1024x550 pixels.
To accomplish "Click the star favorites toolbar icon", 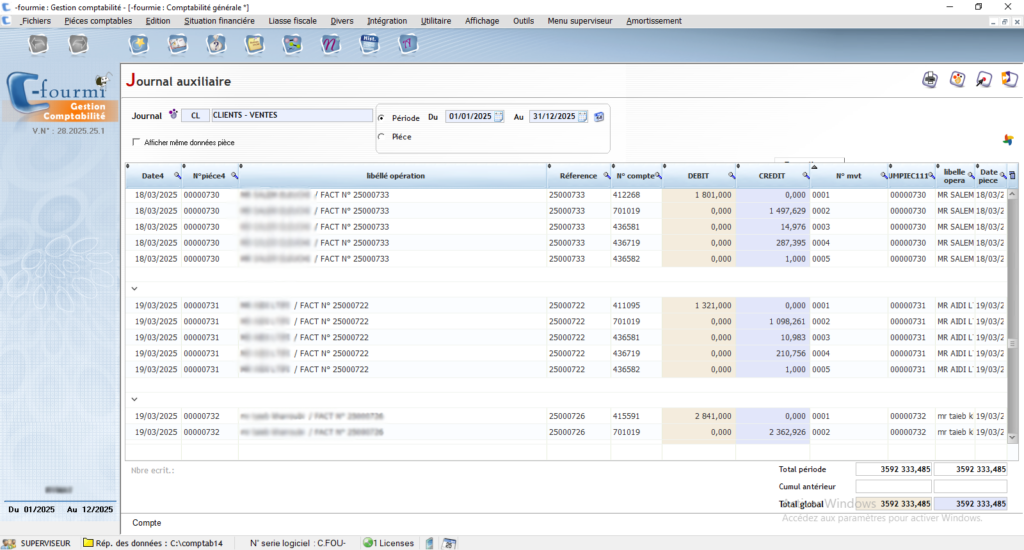I will (x=139, y=43).
